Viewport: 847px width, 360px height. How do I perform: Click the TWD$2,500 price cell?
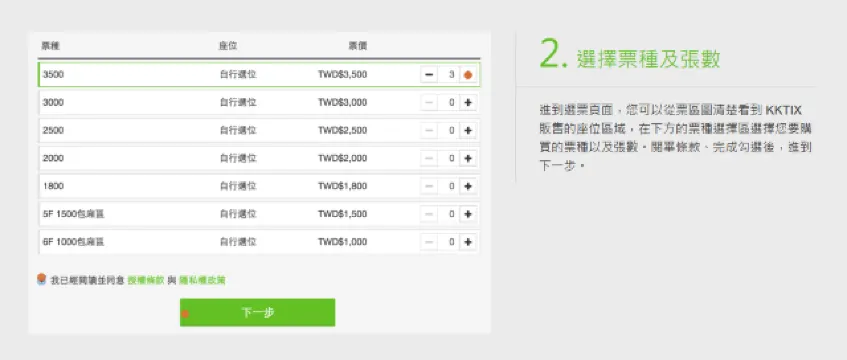pyautogui.click(x=342, y=130)
